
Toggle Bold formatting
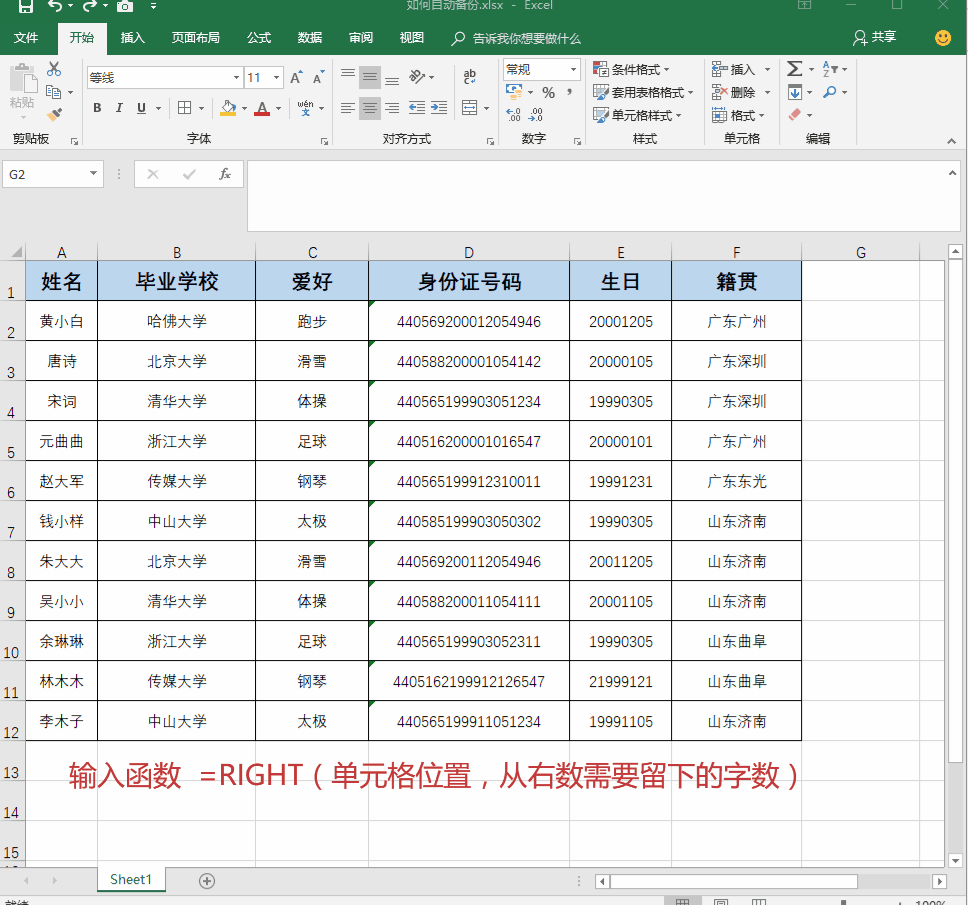tap(97, 108)
